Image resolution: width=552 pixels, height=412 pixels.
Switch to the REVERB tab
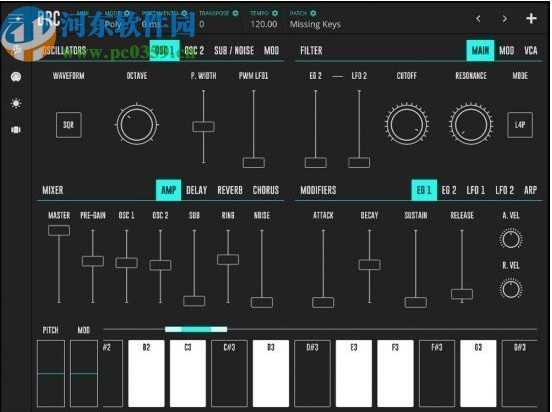230,190
